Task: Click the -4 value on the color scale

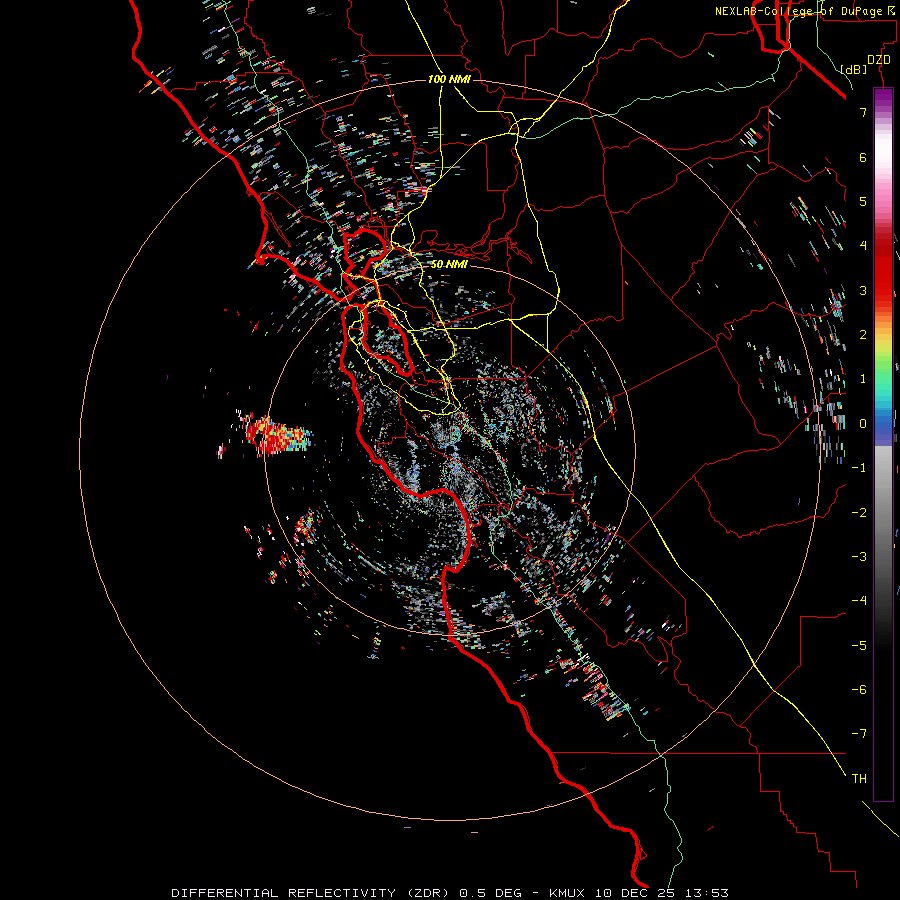Action: pyautogui.click(x=859, y=601)
